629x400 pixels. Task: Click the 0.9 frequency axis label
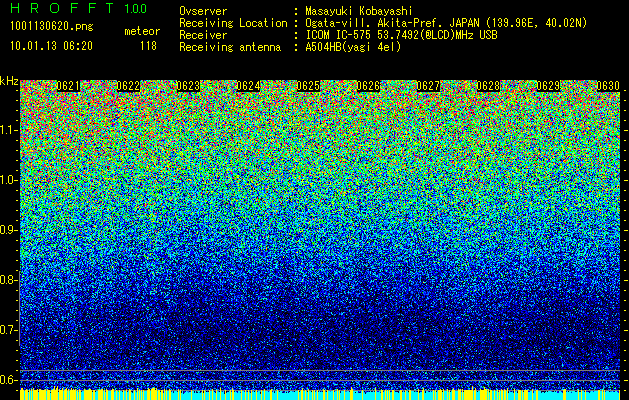[8, 230]
